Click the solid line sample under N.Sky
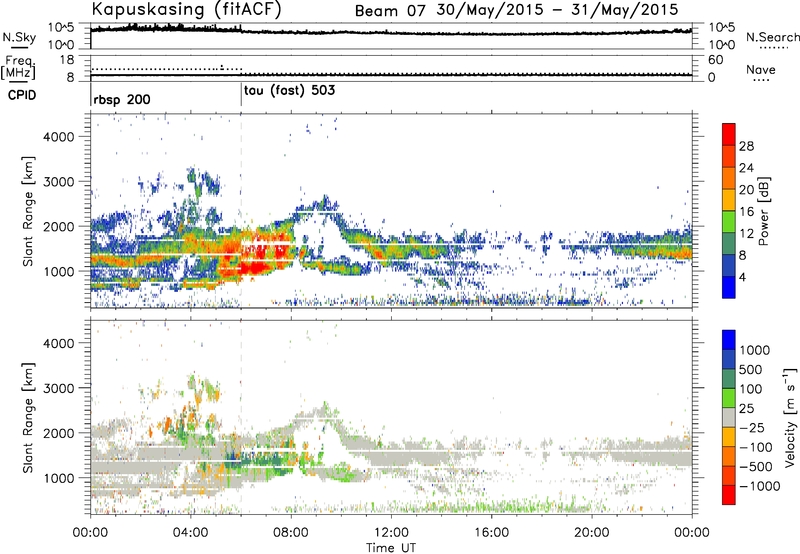 [19, 47]
